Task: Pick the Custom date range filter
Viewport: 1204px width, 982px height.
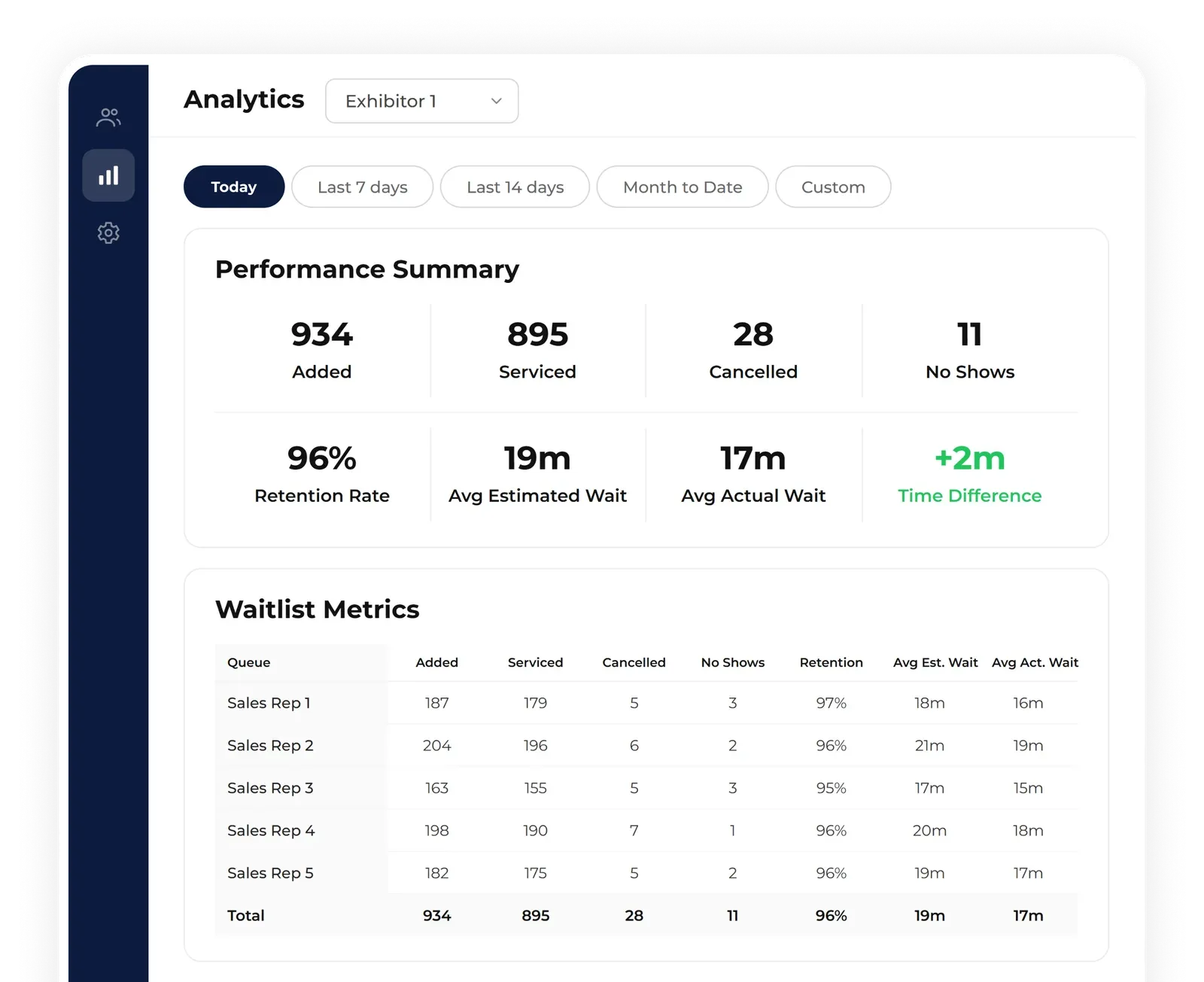Action: pos(833,187)
